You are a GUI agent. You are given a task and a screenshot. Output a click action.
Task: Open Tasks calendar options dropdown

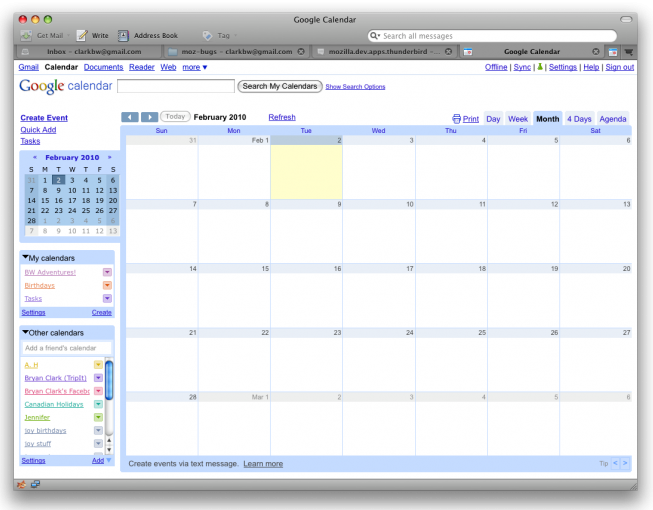click(107, 298)
